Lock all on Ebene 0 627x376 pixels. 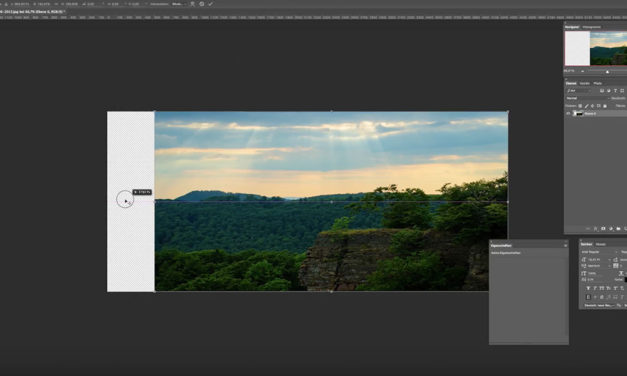605,106
